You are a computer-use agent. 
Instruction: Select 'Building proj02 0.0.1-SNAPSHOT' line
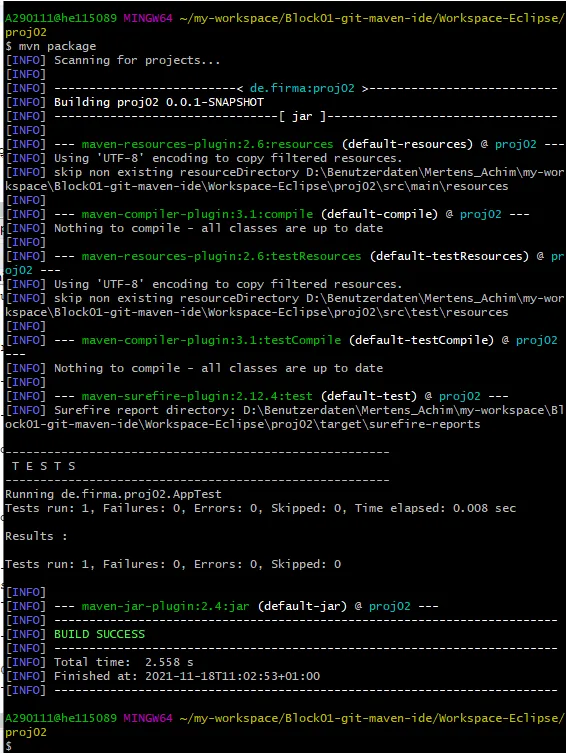[159, 102]
